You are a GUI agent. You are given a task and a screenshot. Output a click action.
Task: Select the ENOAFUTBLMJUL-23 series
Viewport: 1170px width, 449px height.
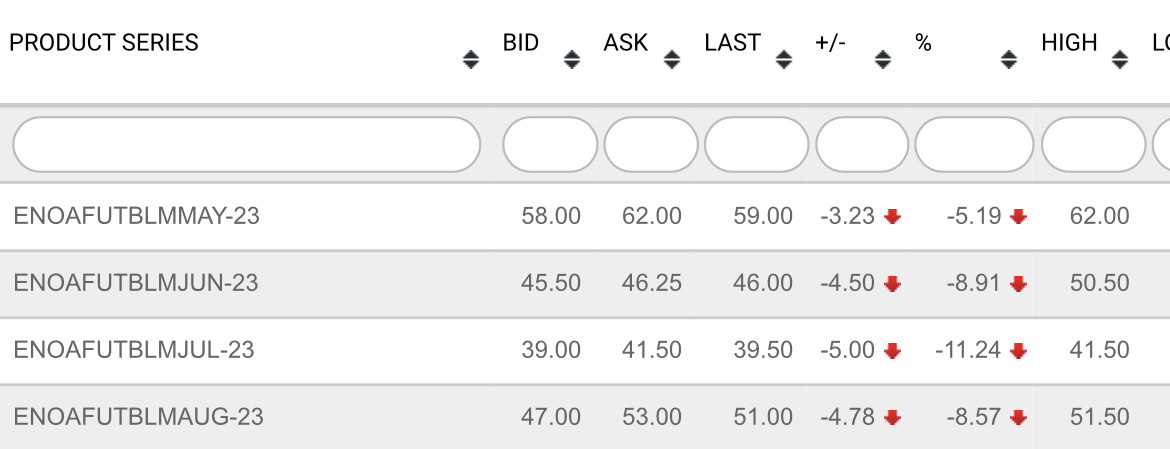[134, 350]
